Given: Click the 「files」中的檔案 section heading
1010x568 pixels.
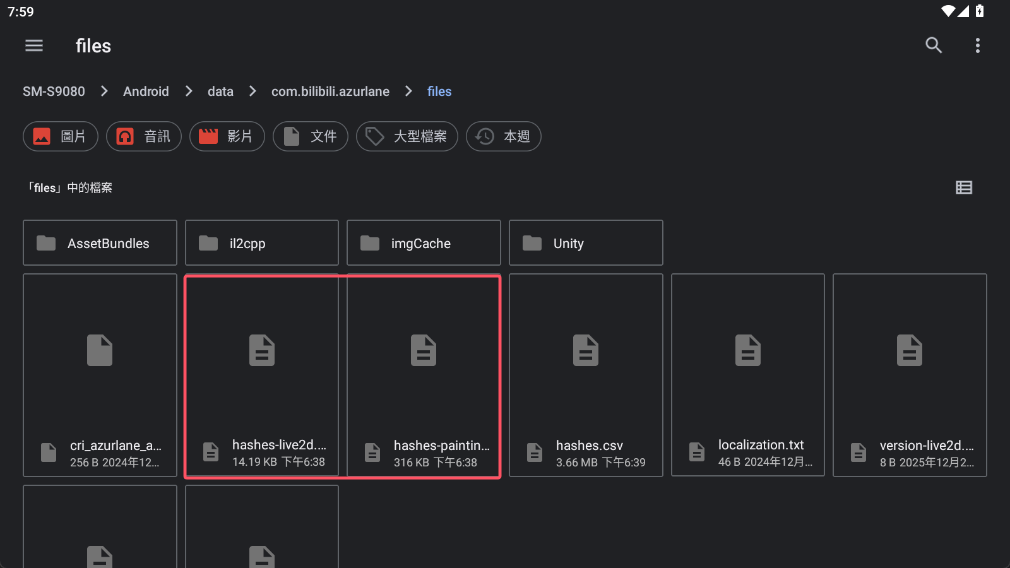Looking at the screenshot, I should (70, 188).
